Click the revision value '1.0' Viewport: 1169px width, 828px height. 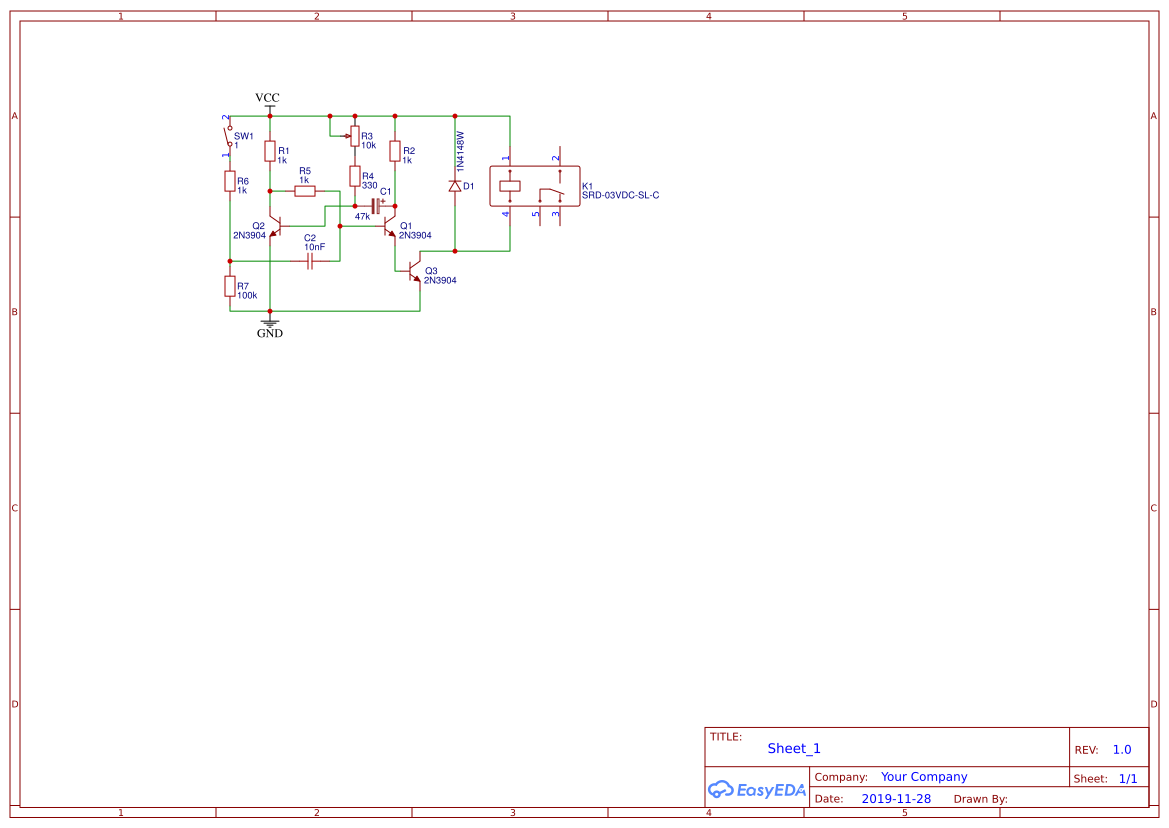pyautogui.click(x=1122, y=750)
